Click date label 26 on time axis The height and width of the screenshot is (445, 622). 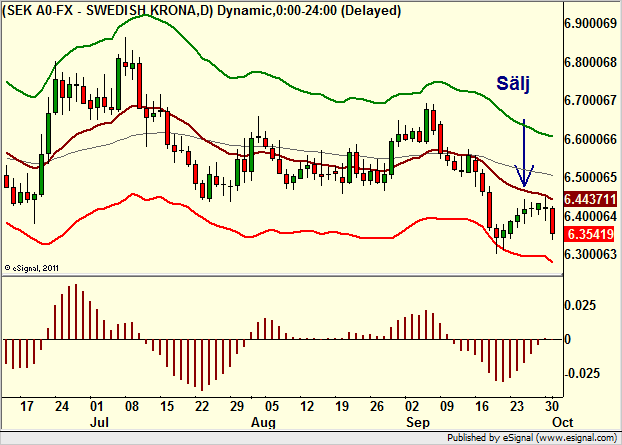[x=376, y=407]
